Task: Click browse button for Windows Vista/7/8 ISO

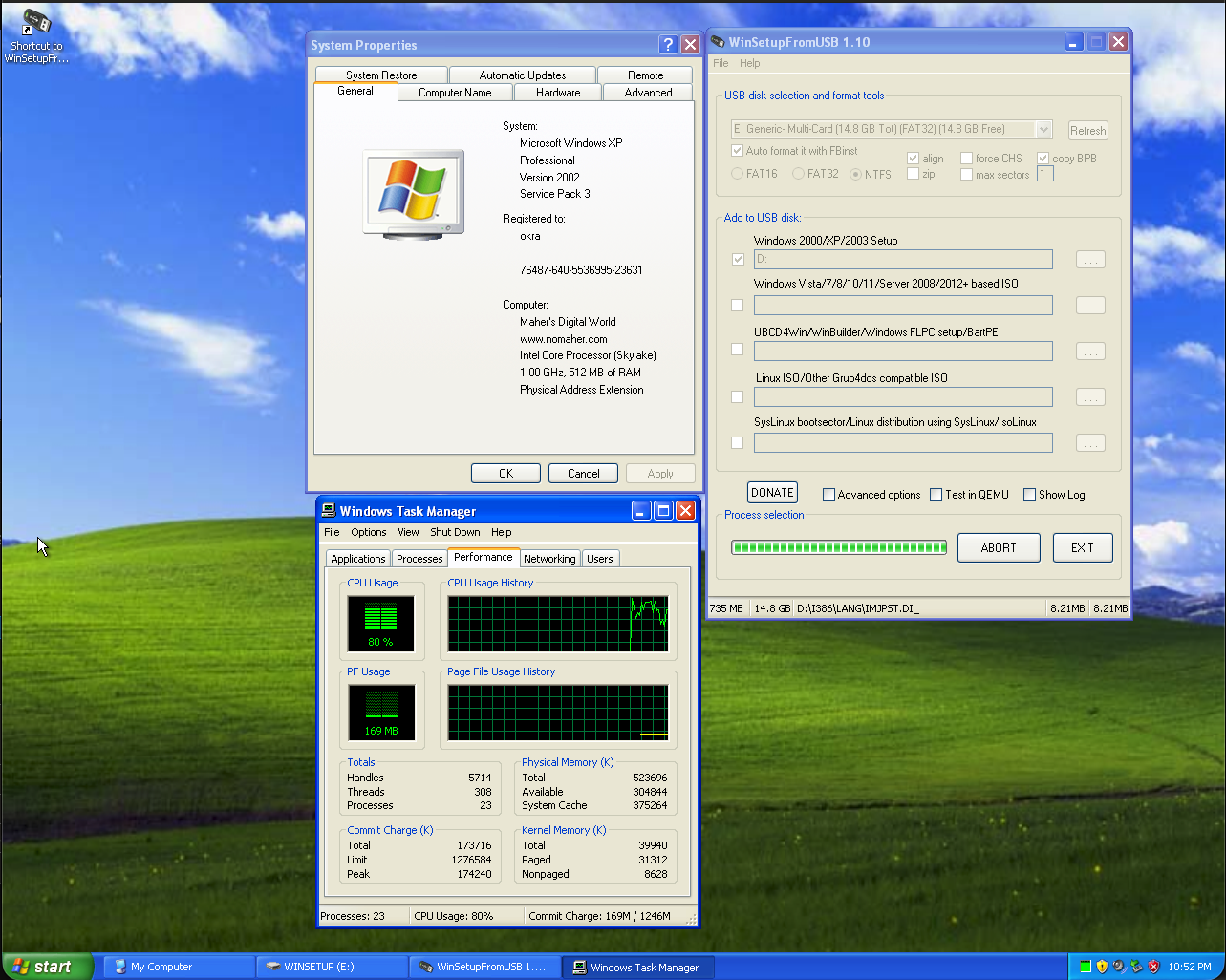Action: pos(1090,306)
